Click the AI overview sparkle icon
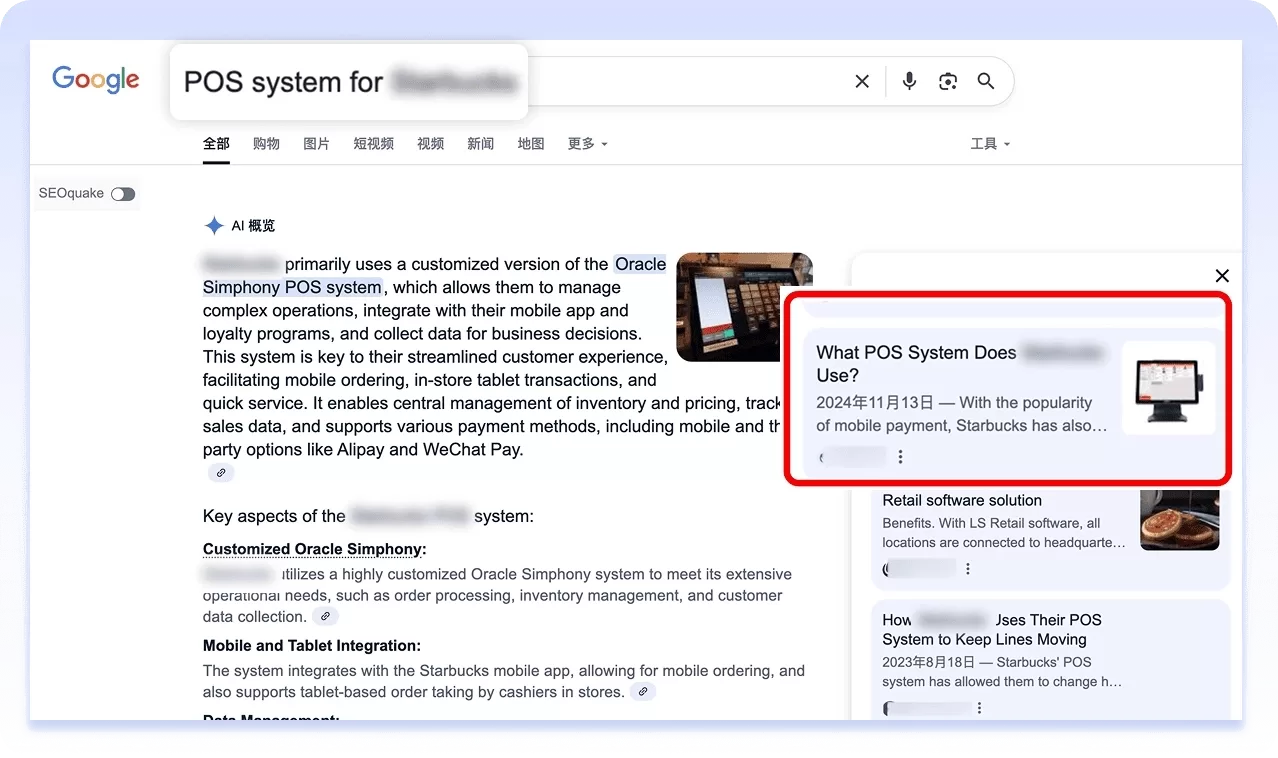The width and height of the screenshot is (1278, 758). (x=214, y=226)
